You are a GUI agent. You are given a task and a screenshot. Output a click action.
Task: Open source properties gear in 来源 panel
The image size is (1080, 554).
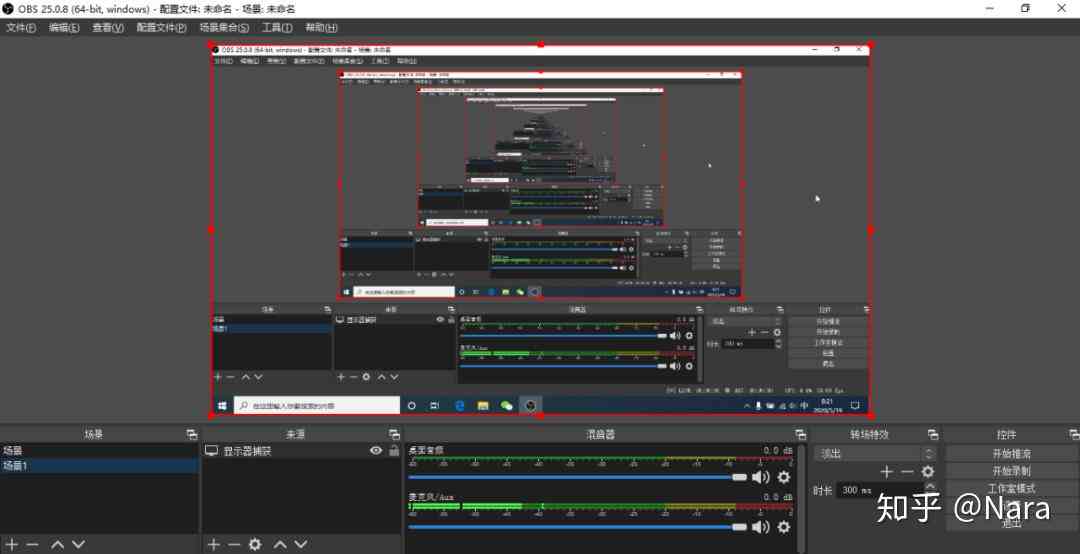[x=255, y=544]
